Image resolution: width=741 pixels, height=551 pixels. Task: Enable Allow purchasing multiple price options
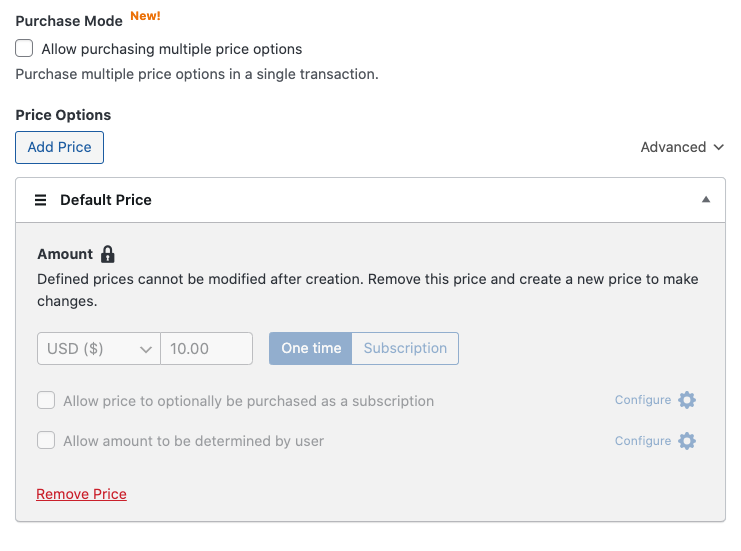[x=25, y=49]
